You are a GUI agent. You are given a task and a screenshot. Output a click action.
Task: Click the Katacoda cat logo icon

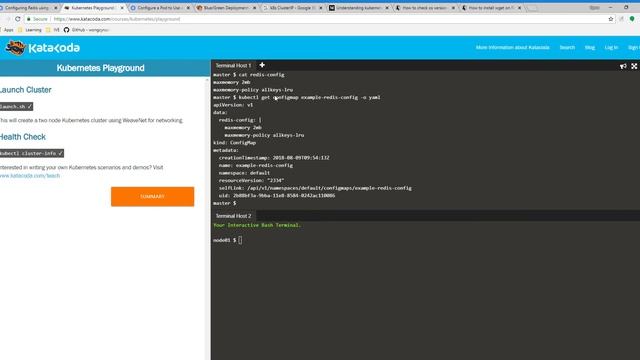pyautogui.click(x=16, y=47)
